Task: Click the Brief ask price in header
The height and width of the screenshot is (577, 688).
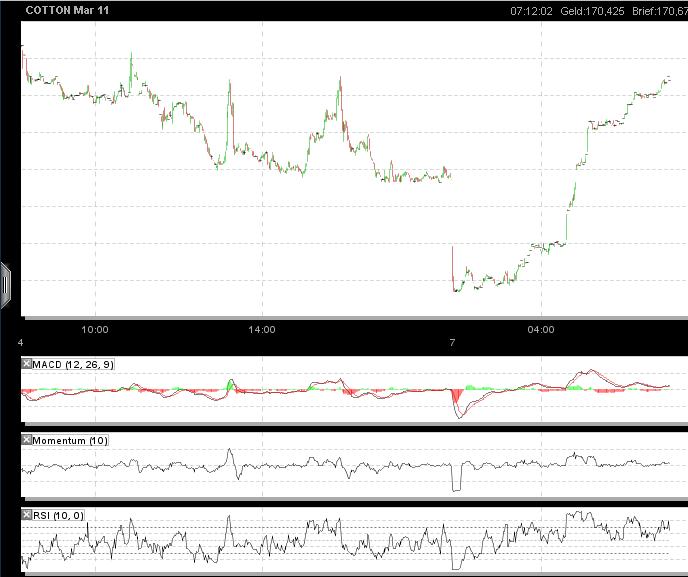Action: pos(658,11)
